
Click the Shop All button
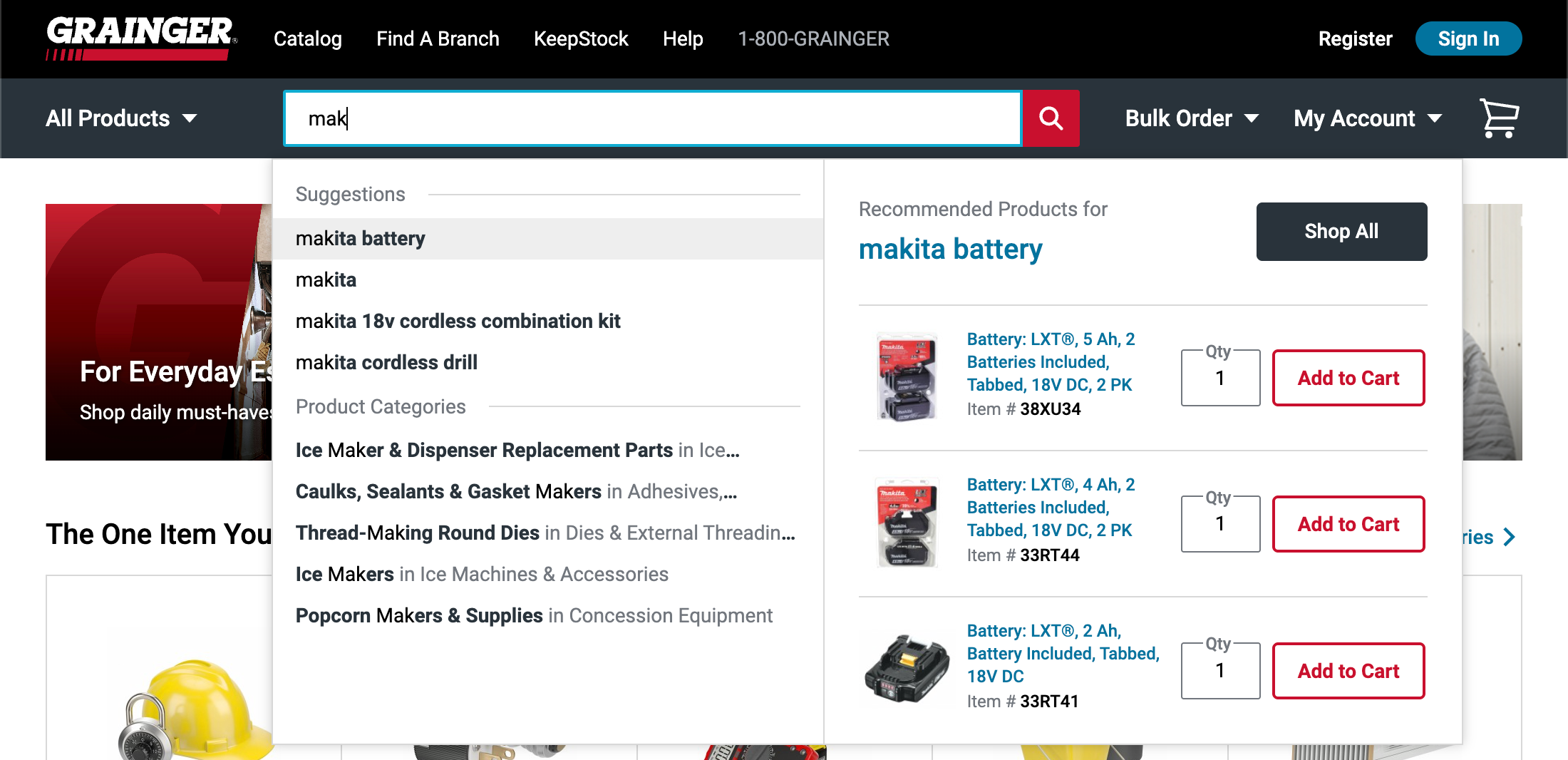[1341, 231]
